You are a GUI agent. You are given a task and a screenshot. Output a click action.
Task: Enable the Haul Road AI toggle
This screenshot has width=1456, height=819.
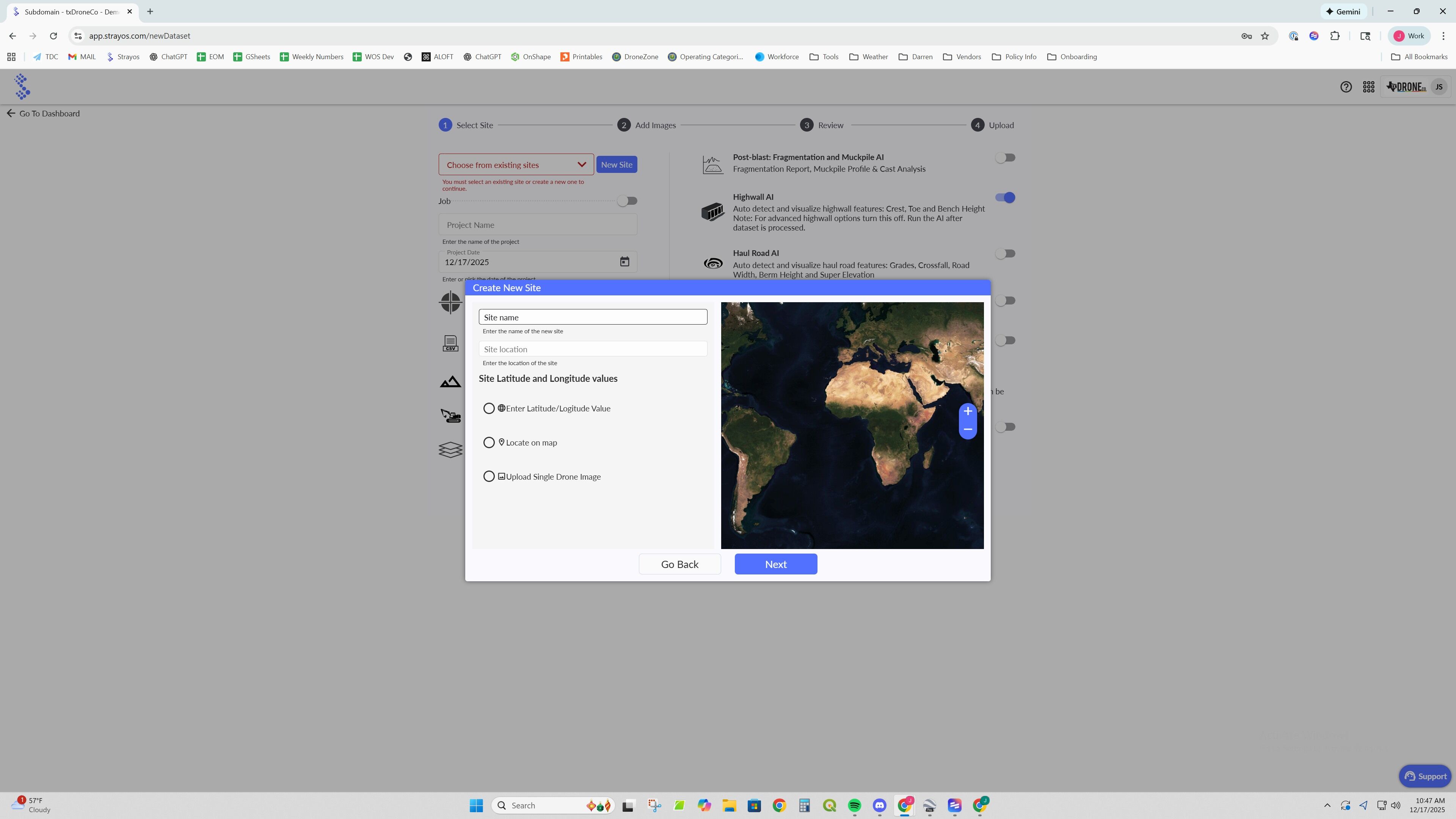tap(1005, 254)
